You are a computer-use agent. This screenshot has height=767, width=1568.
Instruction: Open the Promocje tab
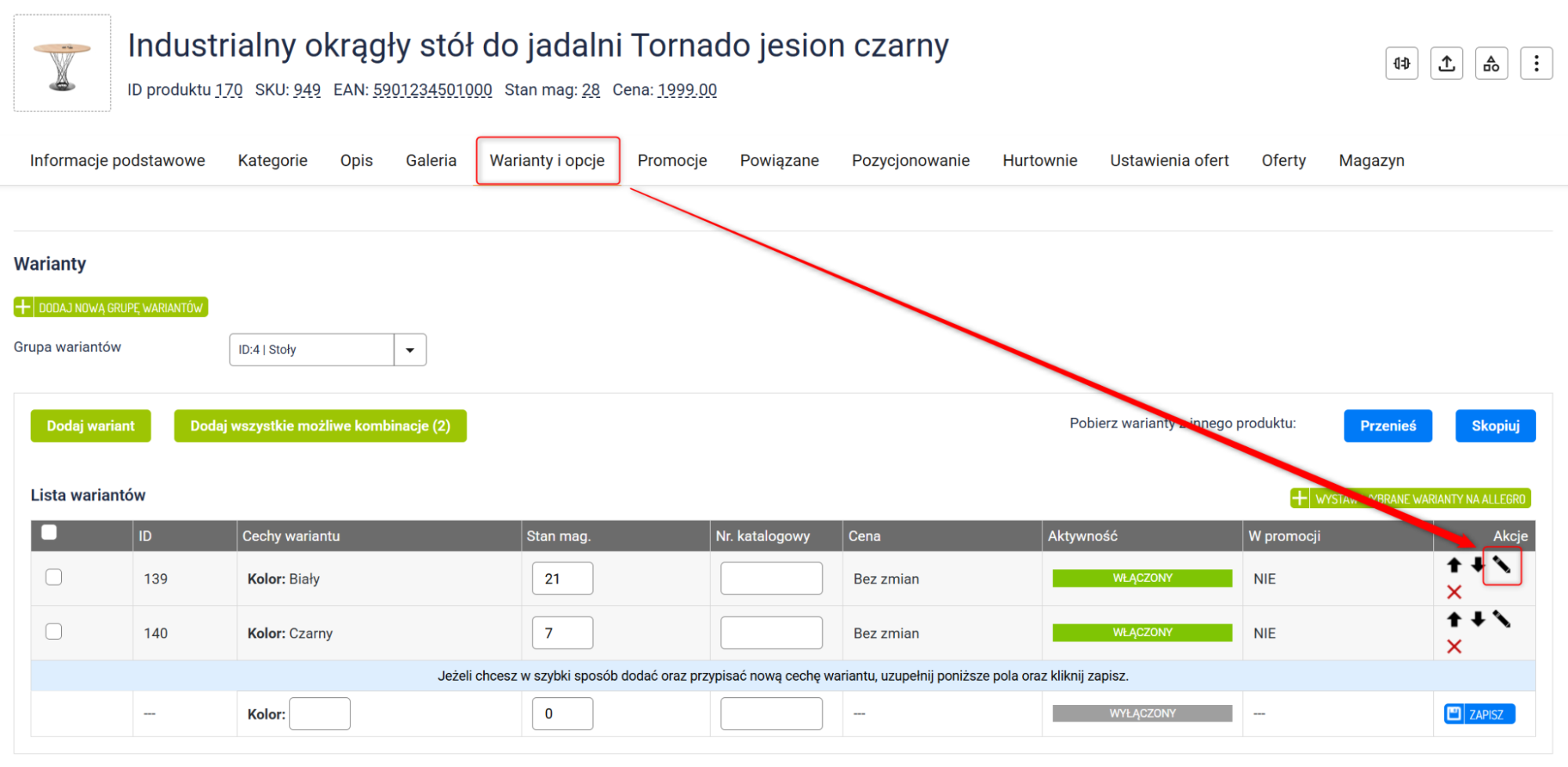[671, 161]
